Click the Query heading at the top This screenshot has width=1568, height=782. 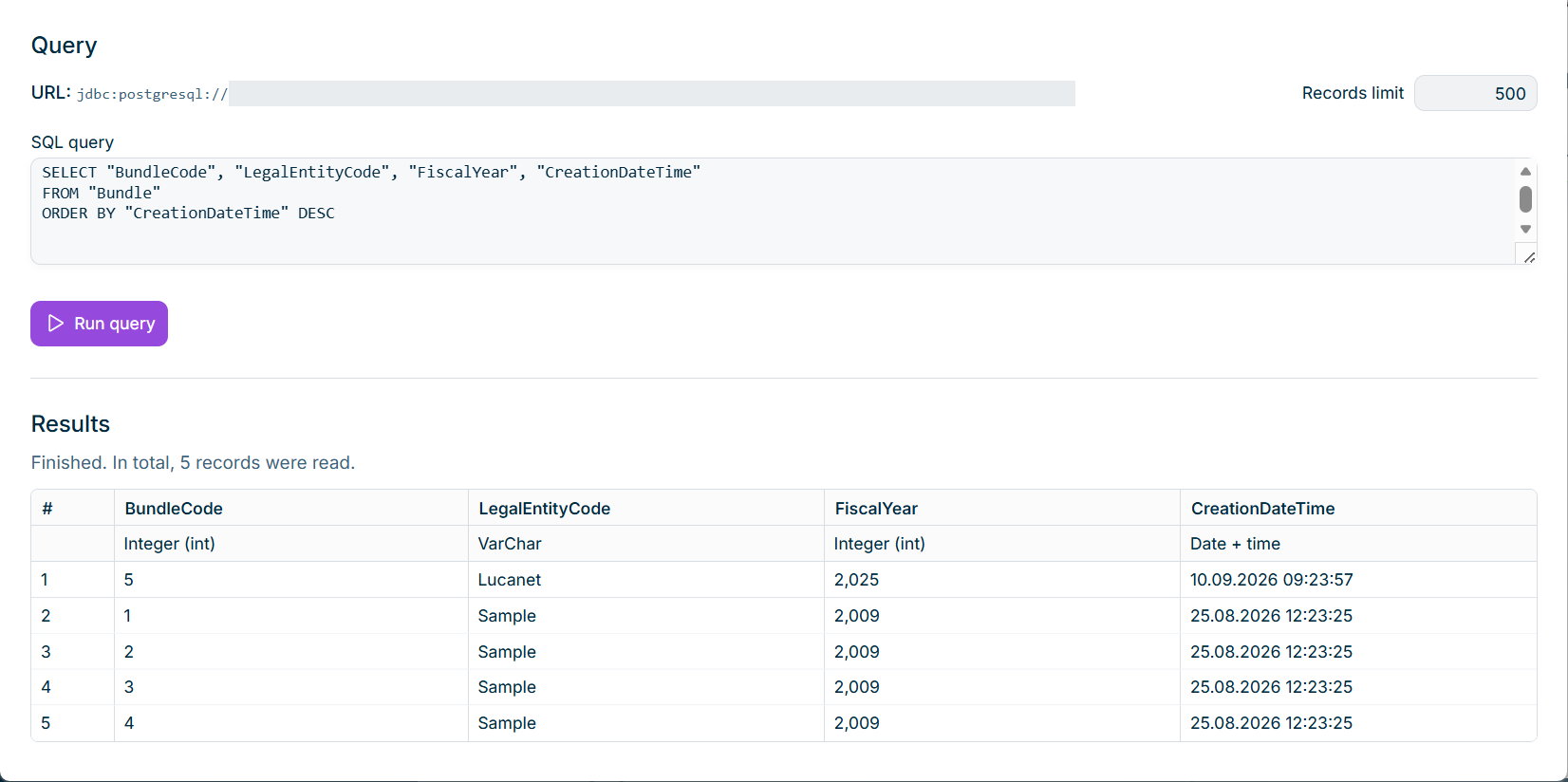tap(64, 46)
